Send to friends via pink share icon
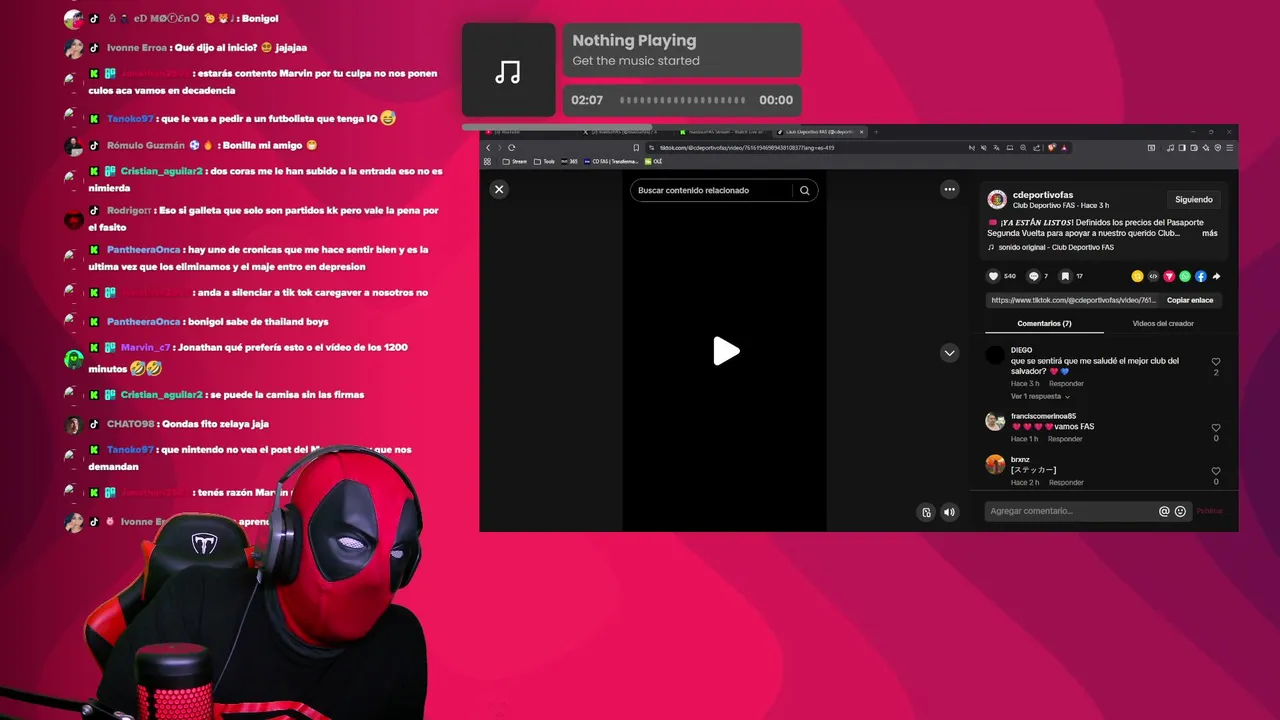 (x=1169, y=276)
